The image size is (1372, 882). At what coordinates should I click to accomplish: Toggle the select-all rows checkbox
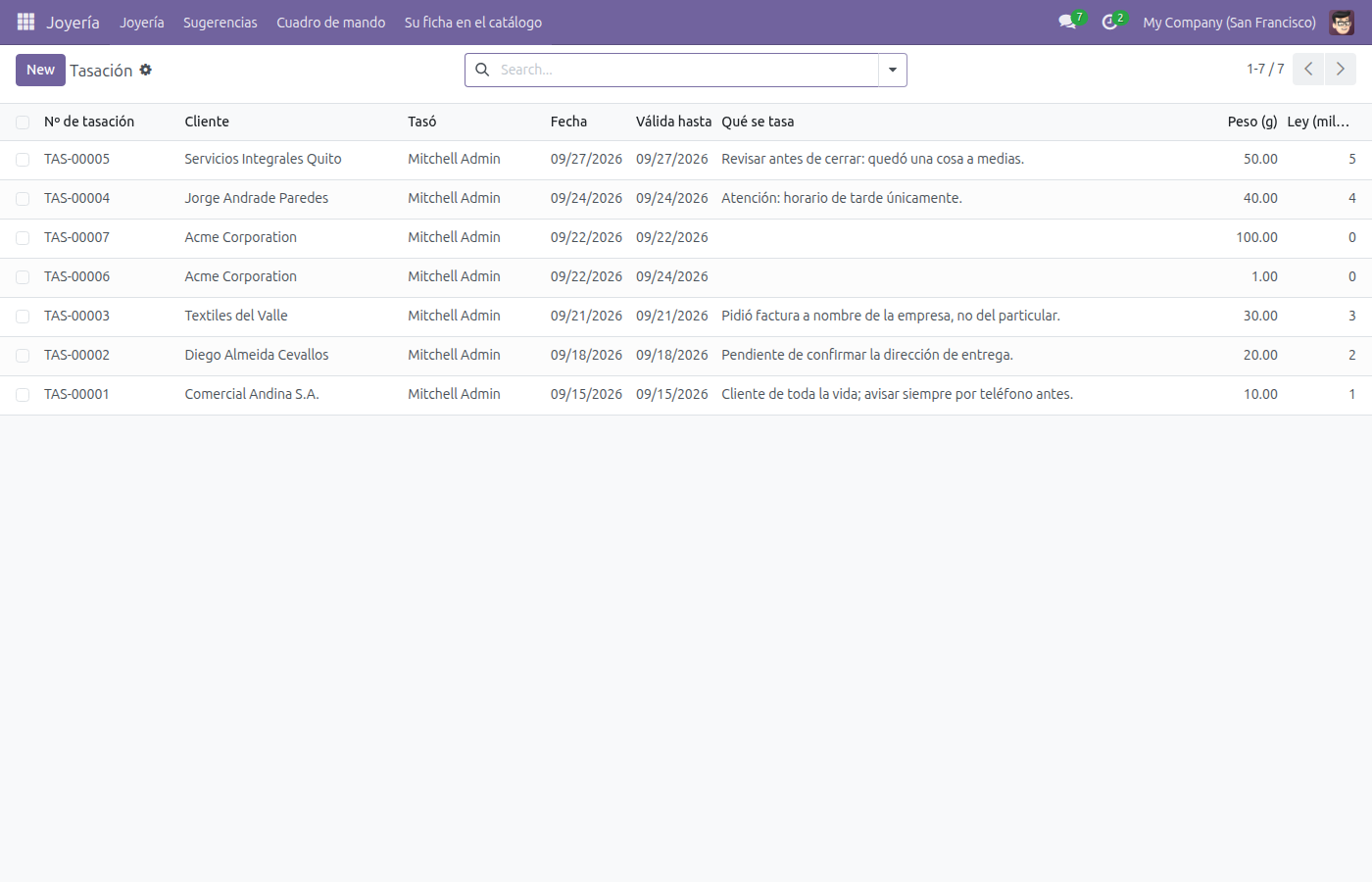pyautogui.click(x=23, y=122)
